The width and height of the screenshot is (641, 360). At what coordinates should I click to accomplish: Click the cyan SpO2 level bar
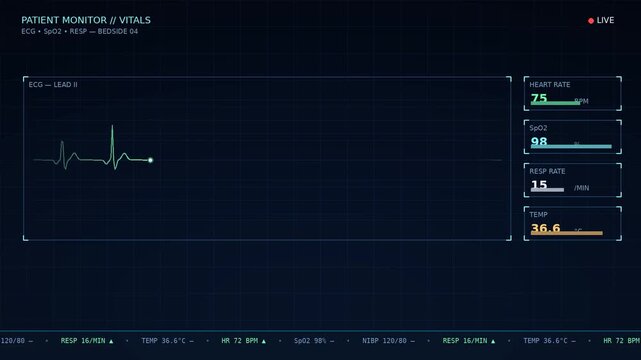click(x=571, y=147)
